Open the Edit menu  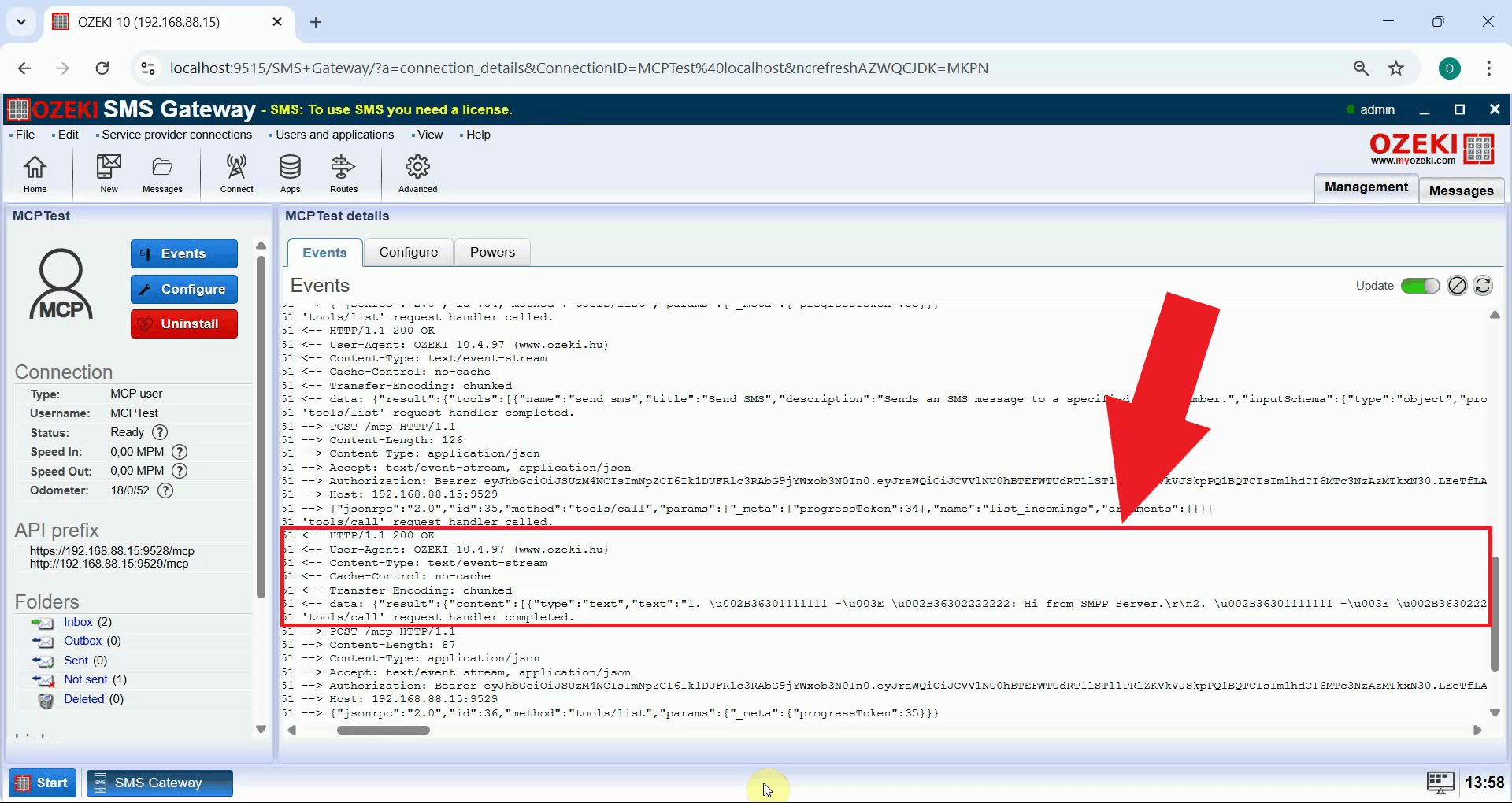point(69,135)
